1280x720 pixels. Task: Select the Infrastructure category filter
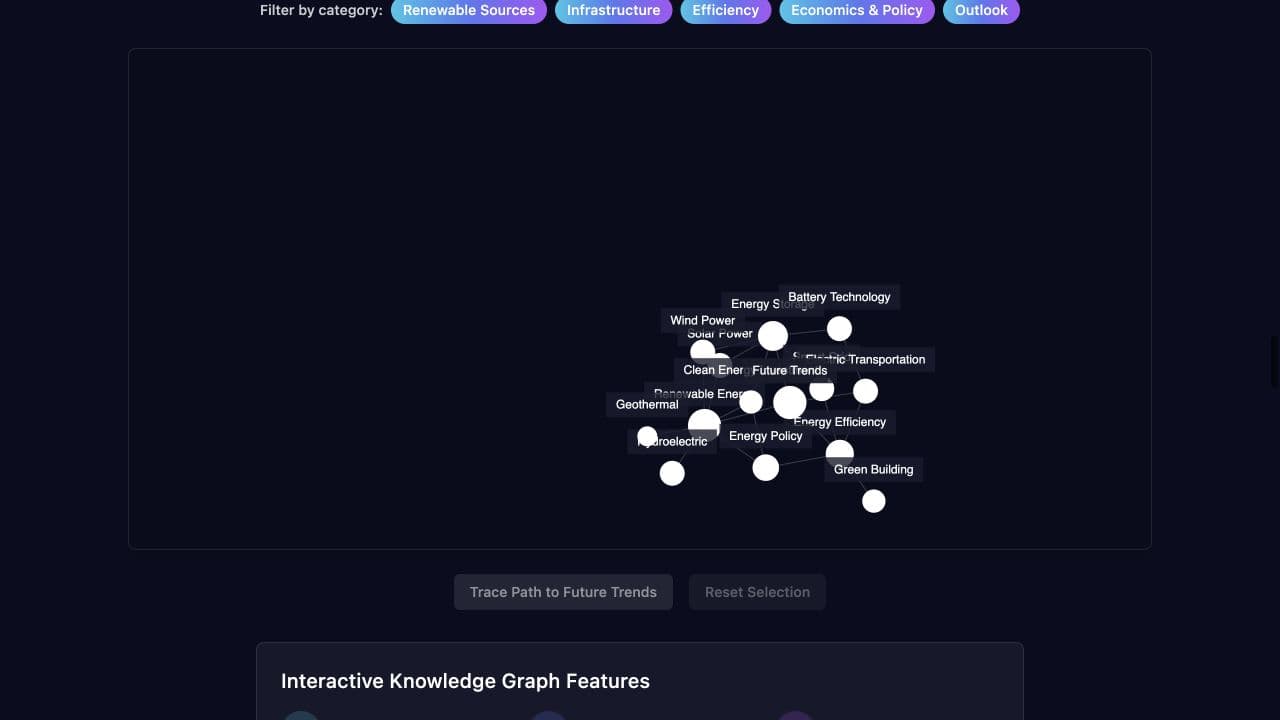[613, 10]
